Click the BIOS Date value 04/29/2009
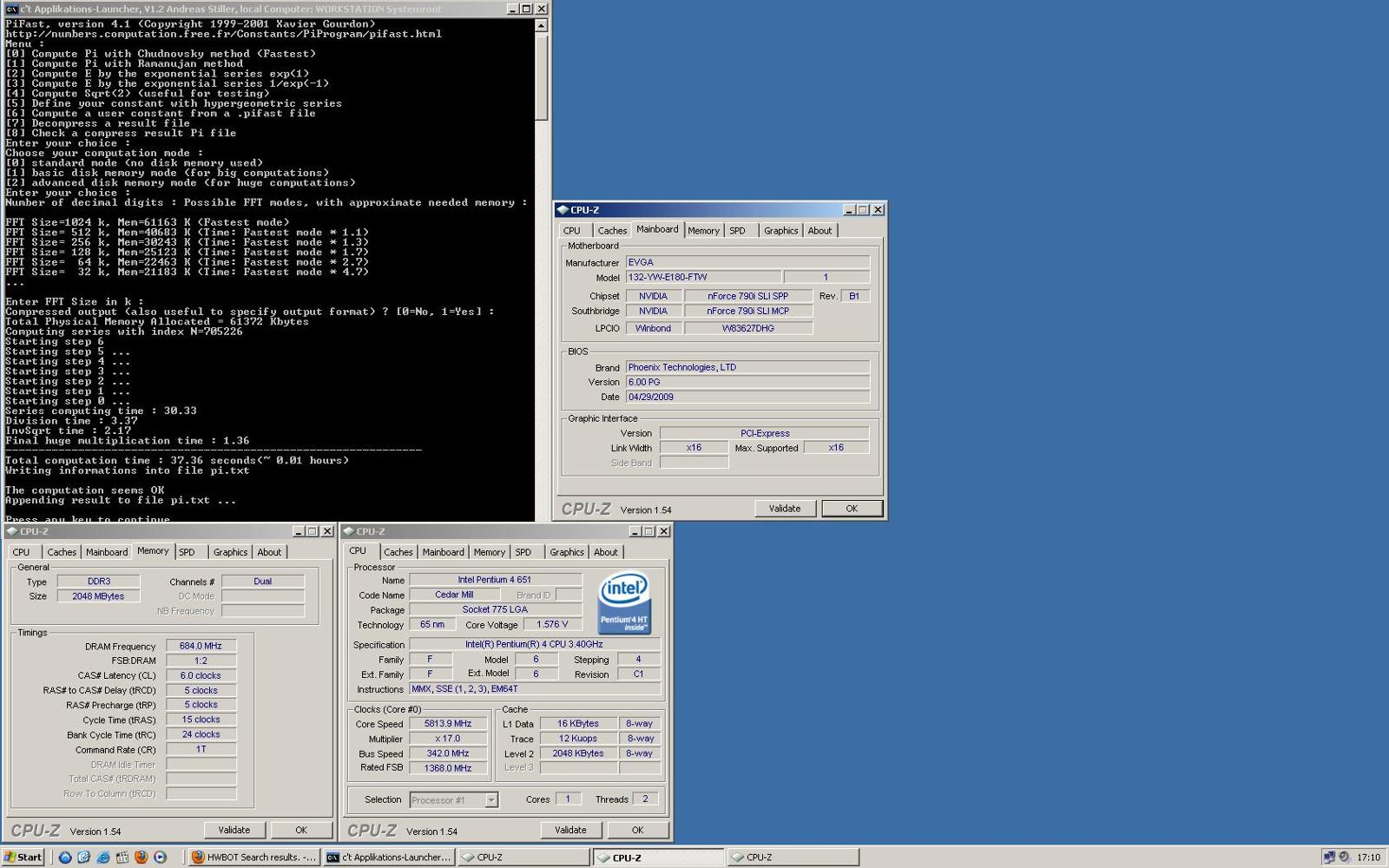 coord(747,397)
